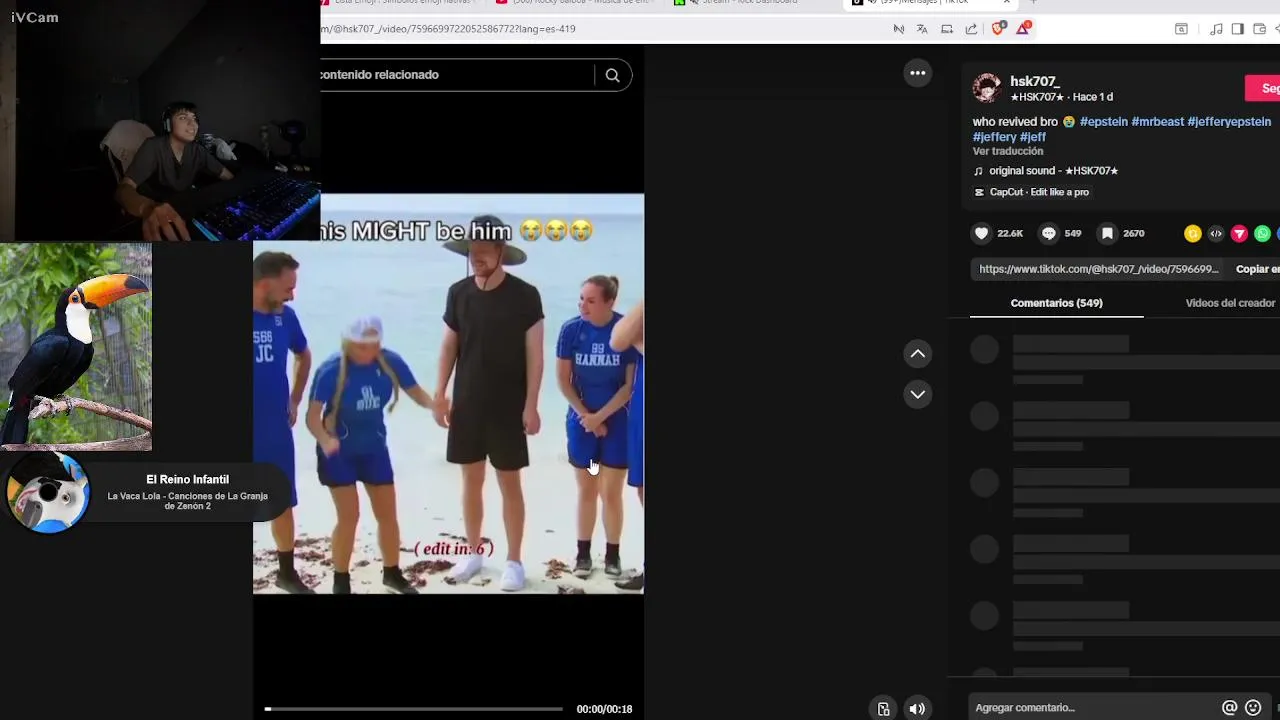Viewport: 1280px width, 720px height.
Task: Click the 22.6K likes count
Action: point(1010,233)
